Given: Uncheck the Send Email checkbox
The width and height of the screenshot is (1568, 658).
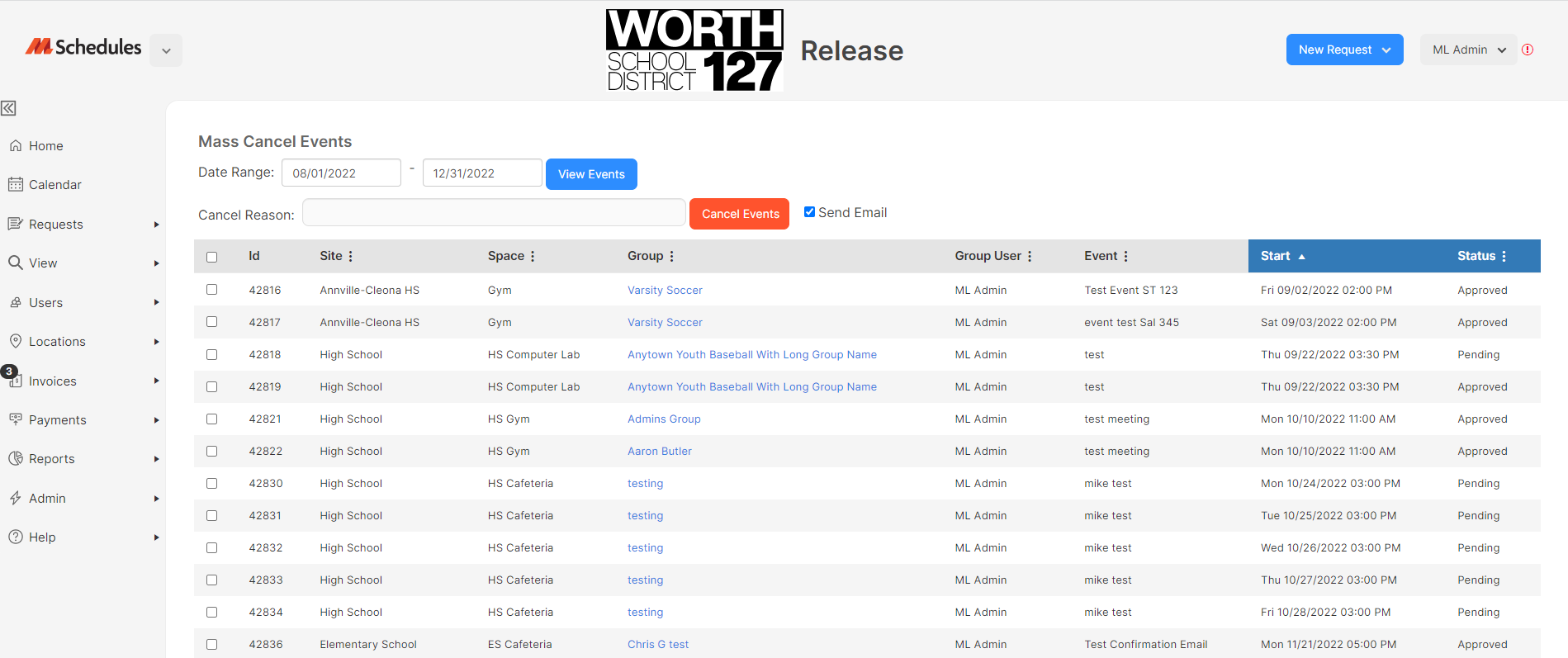Looking at the screenshot, I should (x=809, y=212).
